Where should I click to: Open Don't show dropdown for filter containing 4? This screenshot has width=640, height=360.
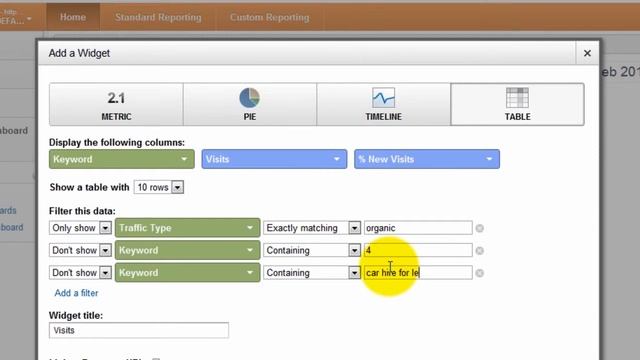coord(80,250)
